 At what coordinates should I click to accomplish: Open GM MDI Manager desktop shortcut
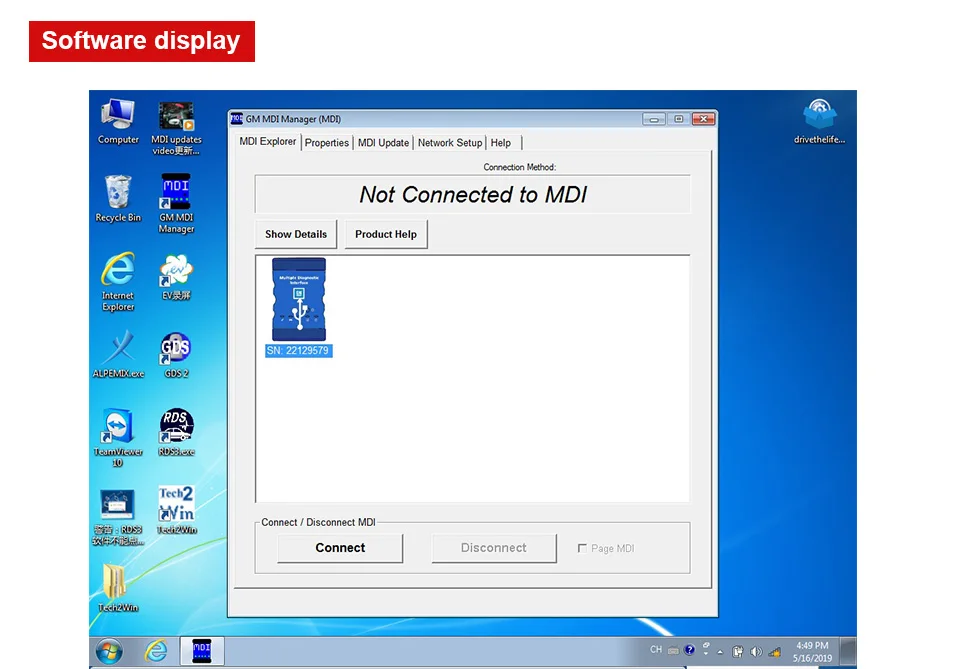click(176, 204)
